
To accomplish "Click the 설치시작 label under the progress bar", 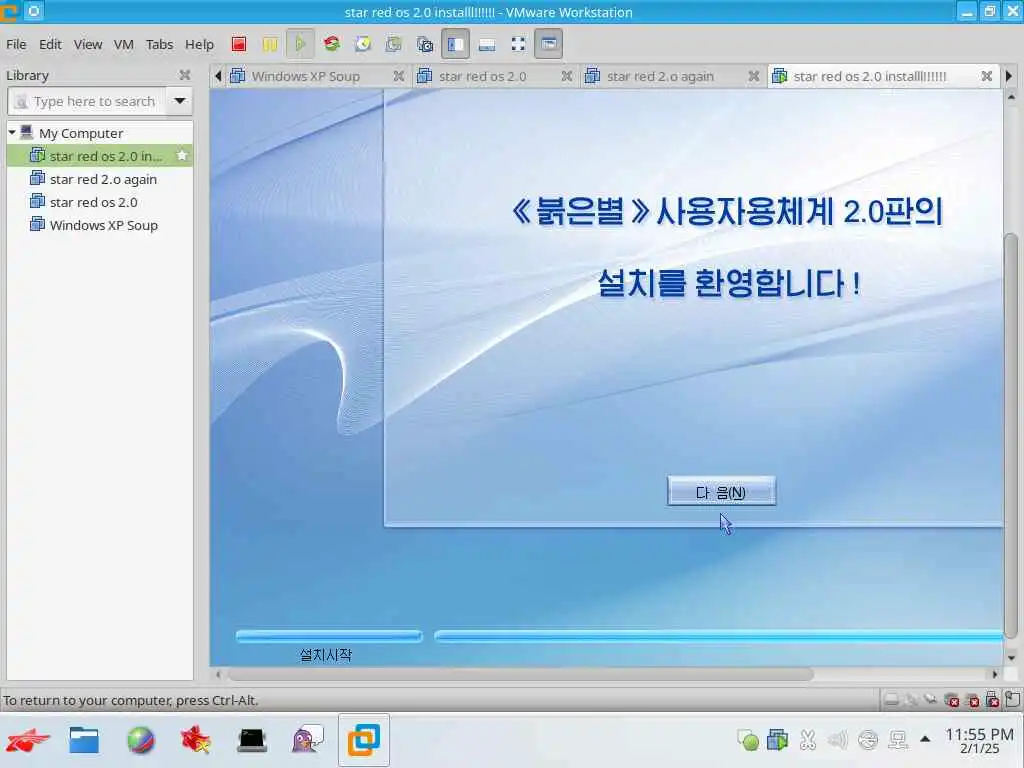I will (x=325, y=655).
